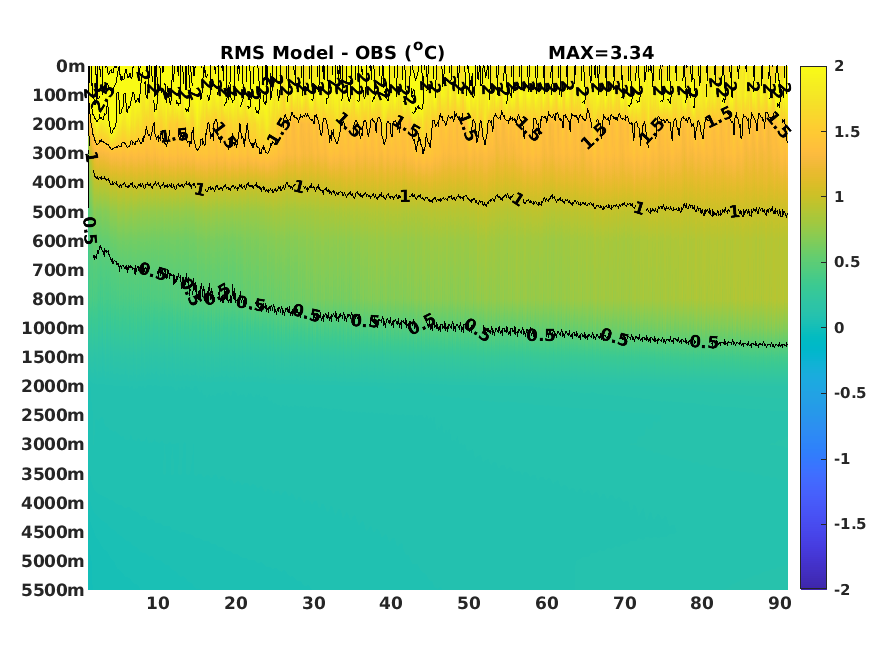Click the x-axis tick label "80"

pos(701,604)
